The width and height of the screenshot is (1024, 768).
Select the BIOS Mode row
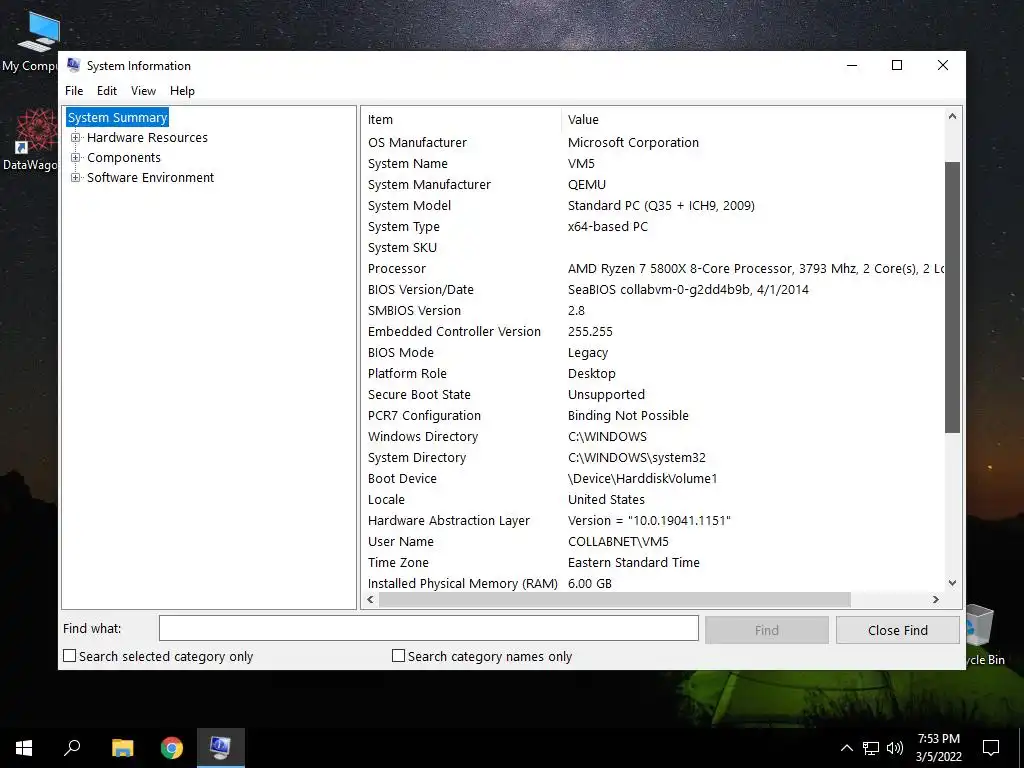pyautogui.click(x=654, y=353)
